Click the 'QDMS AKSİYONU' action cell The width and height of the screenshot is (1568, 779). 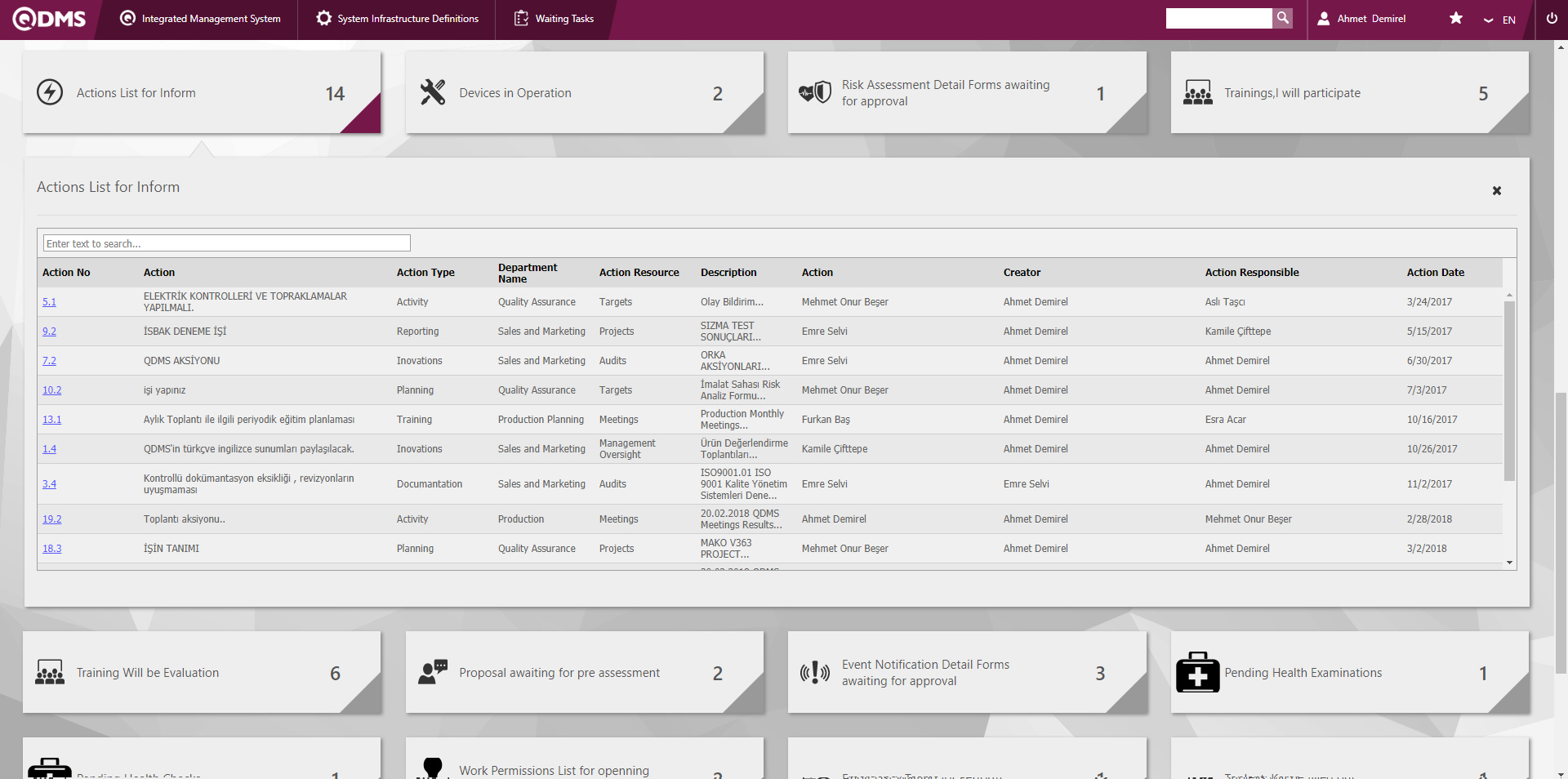181,361
